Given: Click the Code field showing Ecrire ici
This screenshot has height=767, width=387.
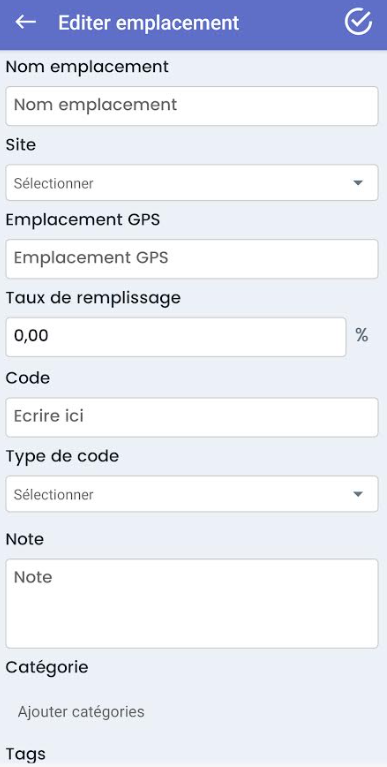Looking at the screenshot, I should (x=192, y=417).
